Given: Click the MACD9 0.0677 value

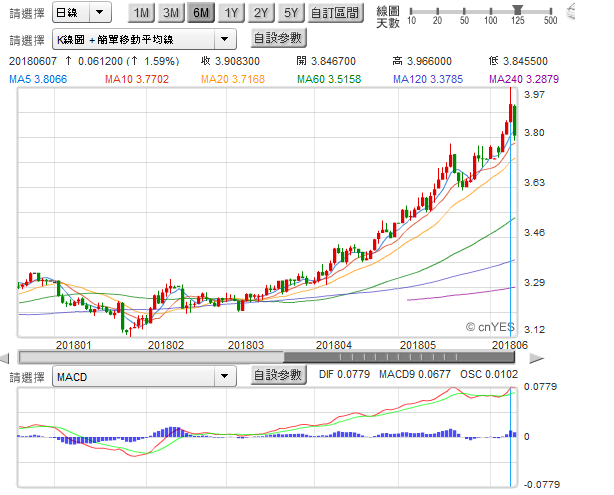Looking at the screenshot, I should coord(415,374).
